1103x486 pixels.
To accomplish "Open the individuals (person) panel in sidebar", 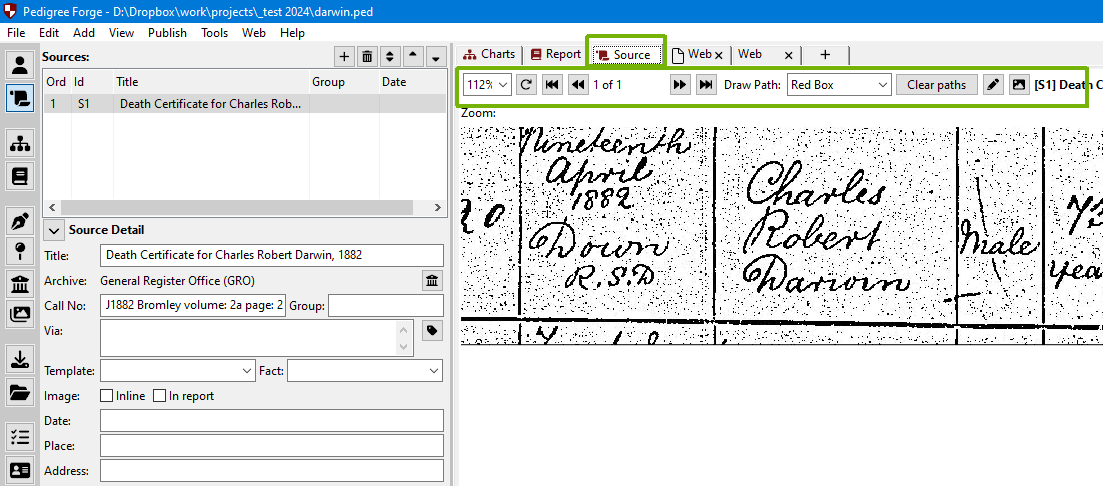I will [19, 66].
